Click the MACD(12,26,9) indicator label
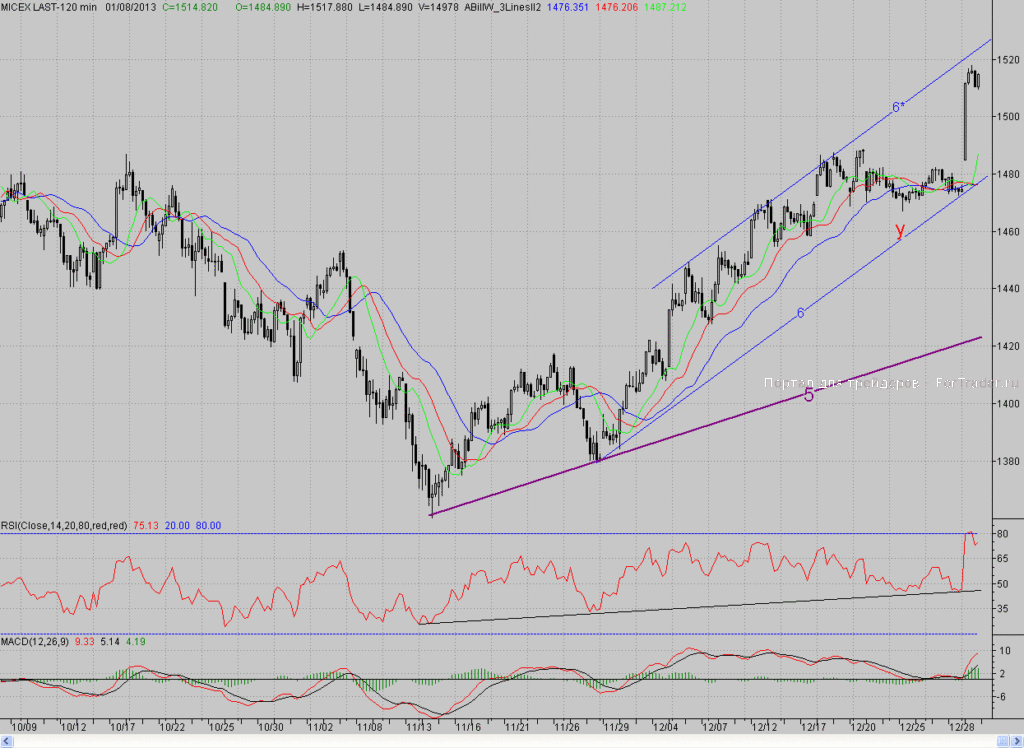The width and height of the screenshot is (1024, 748). pos(35,642)
